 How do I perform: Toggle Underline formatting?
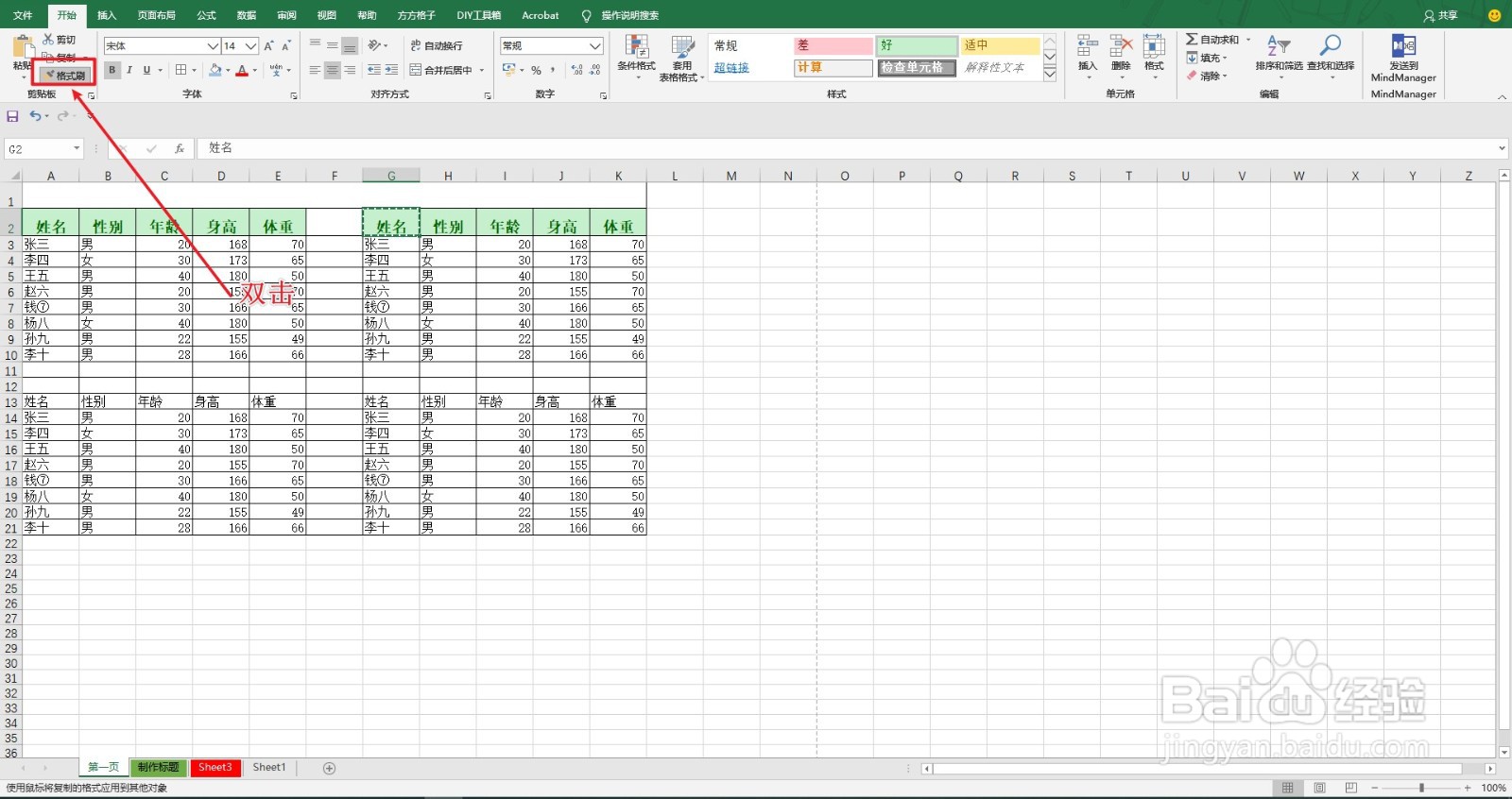pos(146,70)
